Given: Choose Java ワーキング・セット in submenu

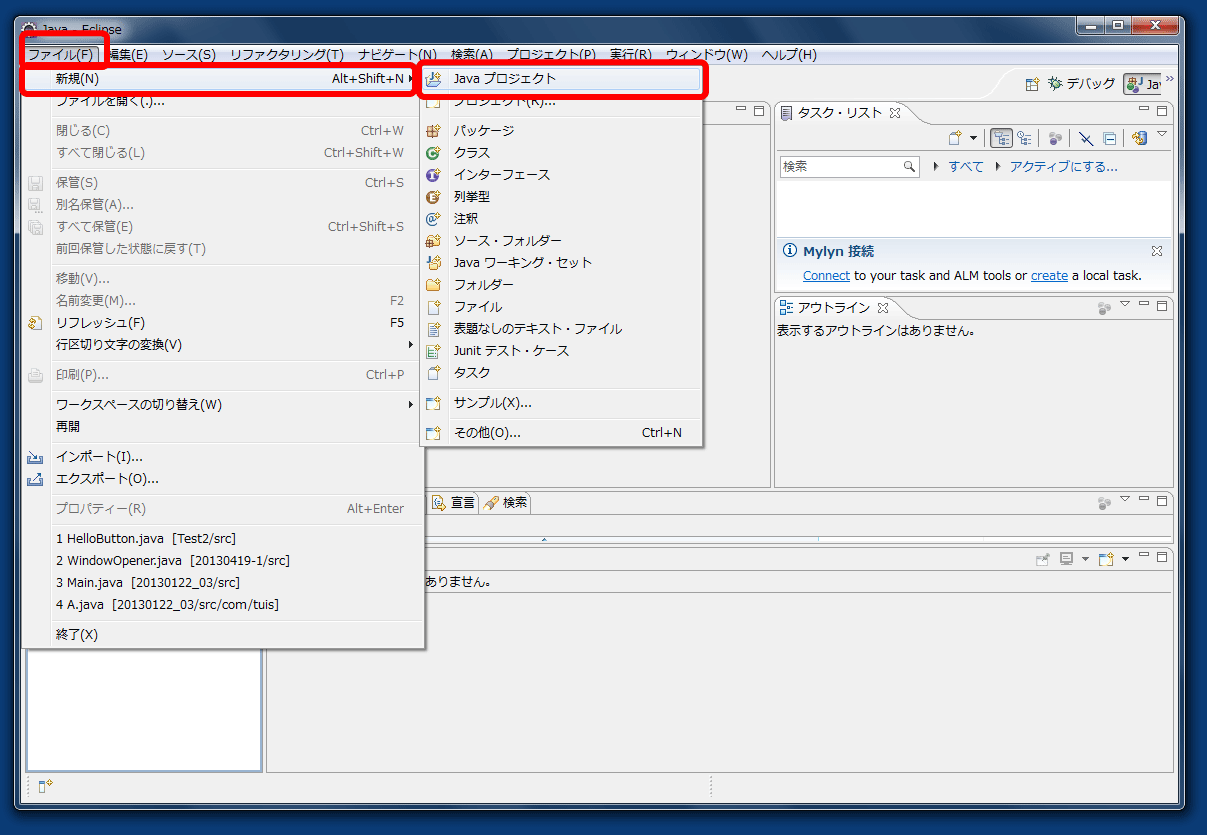Looking at the screenshot, I should [x=561, y=263].
